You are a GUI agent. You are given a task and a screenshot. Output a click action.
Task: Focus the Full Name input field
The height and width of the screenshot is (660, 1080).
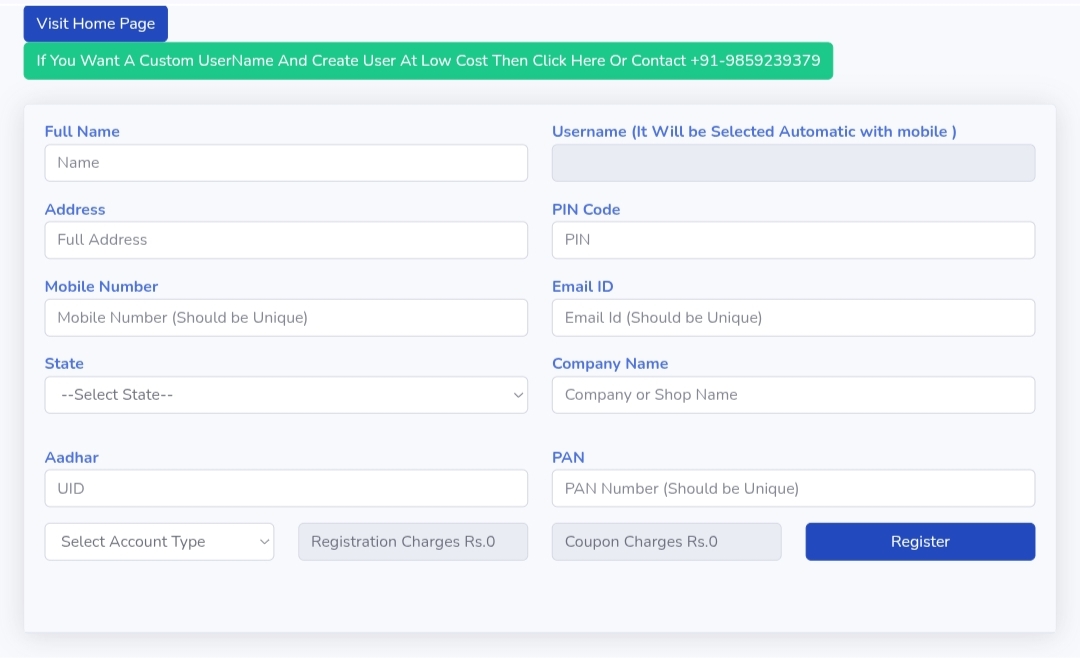[286, 163]
